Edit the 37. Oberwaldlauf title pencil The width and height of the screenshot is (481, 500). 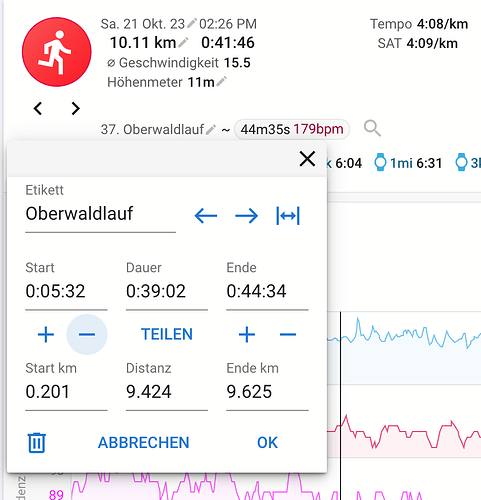click(x=211, y=129)
